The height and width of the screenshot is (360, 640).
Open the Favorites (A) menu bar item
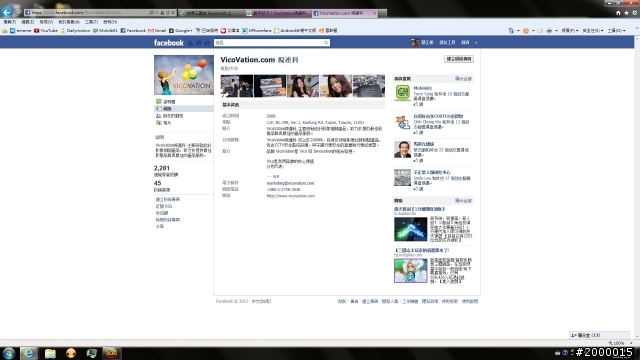point(69,22)
